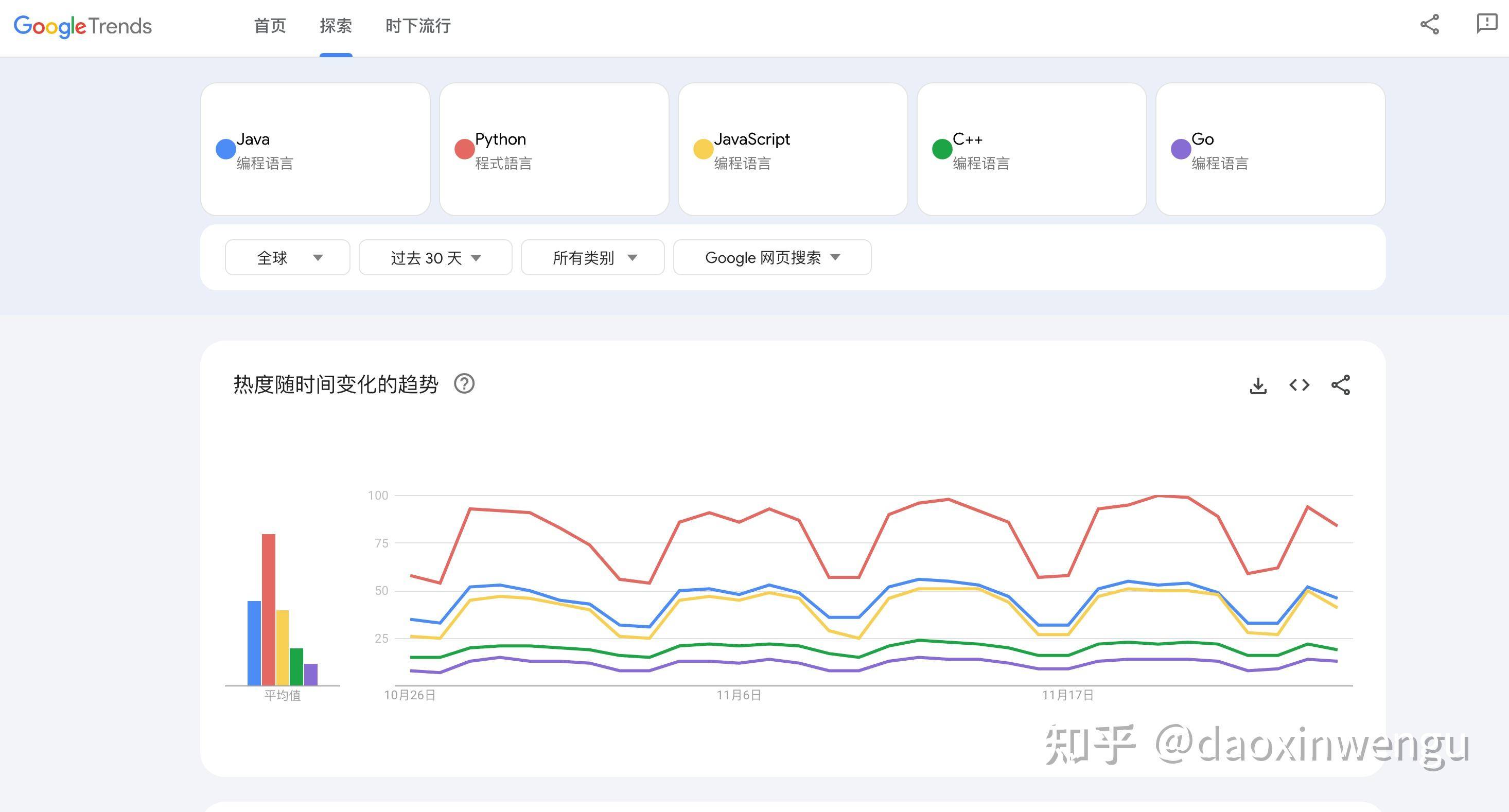Open the send feedback icon in the header

coord(1487,24)
